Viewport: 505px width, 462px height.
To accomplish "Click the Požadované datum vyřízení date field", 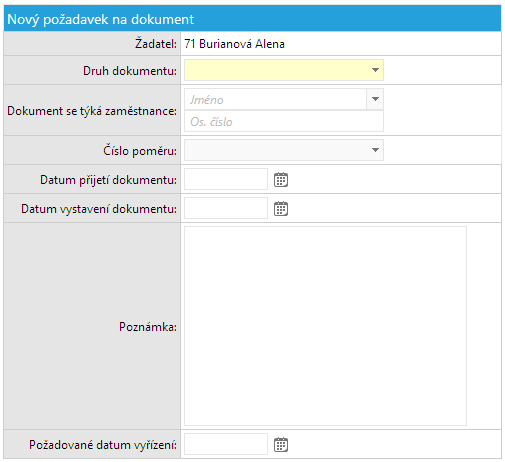I will 226,444.
